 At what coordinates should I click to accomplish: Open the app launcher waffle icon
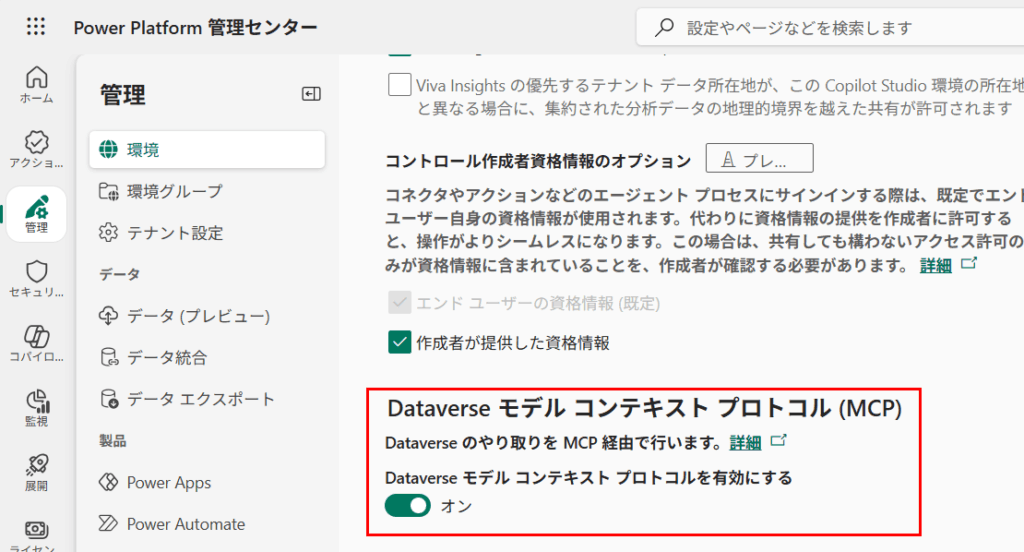(x=36, y=27)
